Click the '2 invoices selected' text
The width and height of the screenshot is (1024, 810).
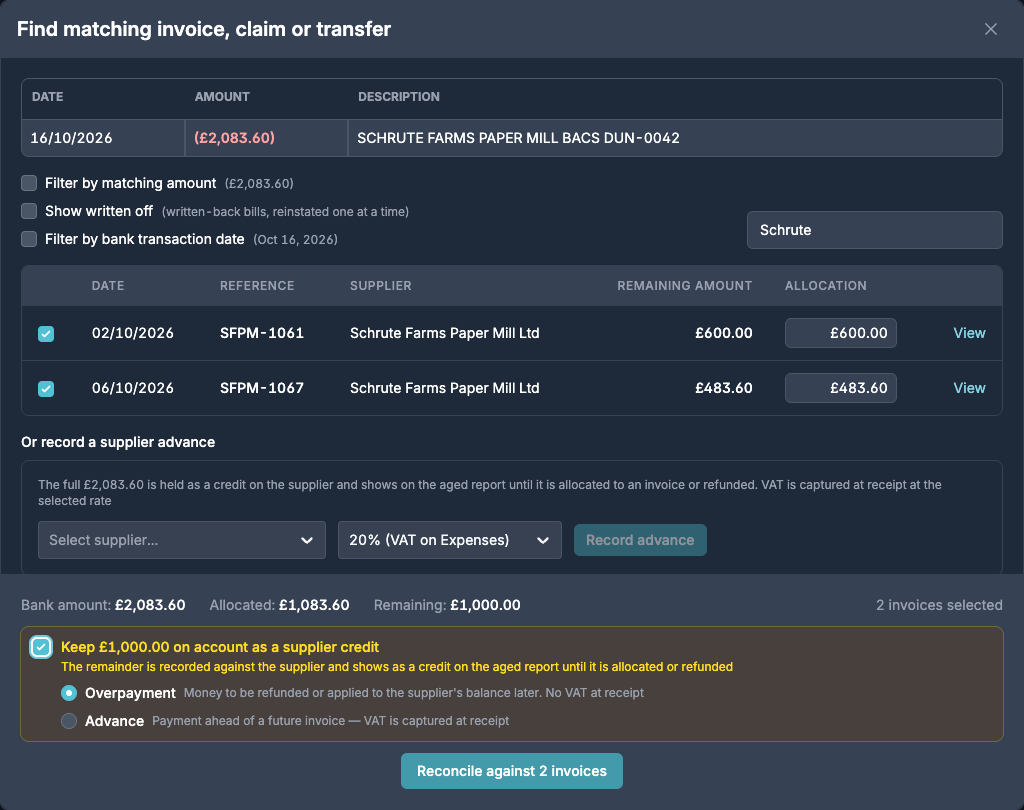(x=939, y=605)
